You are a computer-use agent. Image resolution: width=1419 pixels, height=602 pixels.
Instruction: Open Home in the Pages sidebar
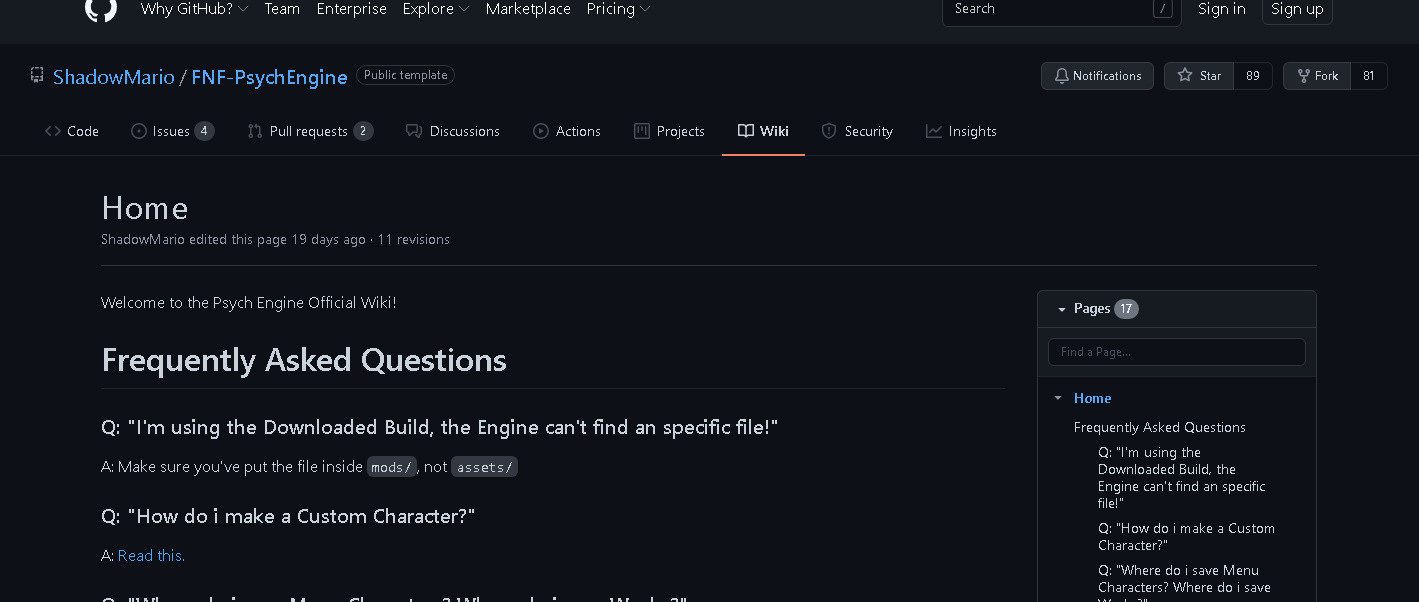click(x=1093, y=398)
